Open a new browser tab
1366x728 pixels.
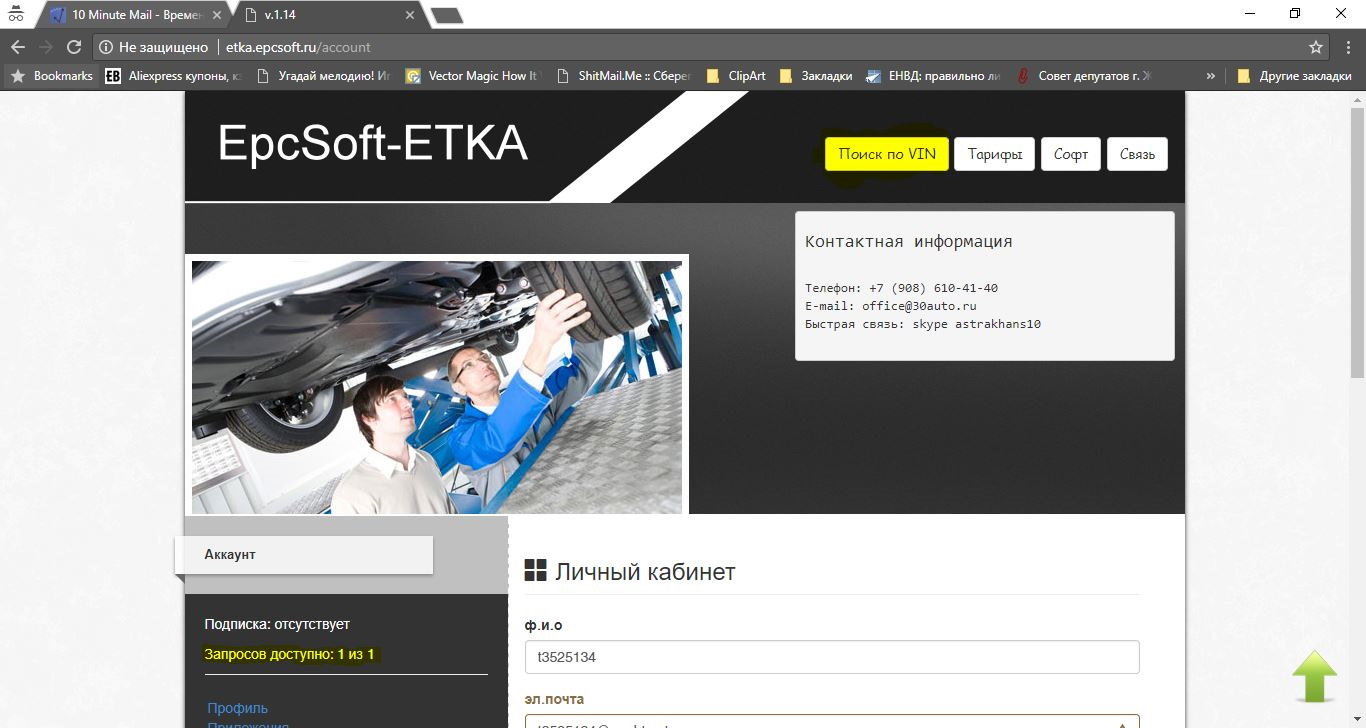coord(446,15)
